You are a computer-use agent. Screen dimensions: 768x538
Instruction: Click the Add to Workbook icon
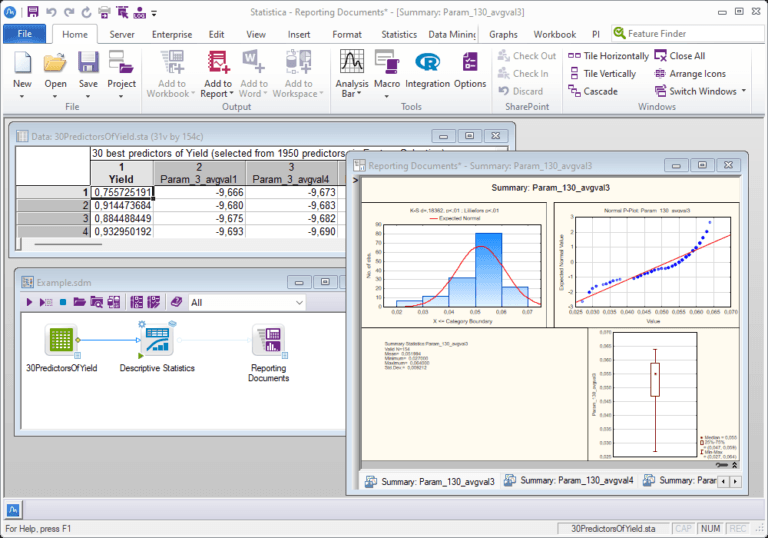point(172,62)
